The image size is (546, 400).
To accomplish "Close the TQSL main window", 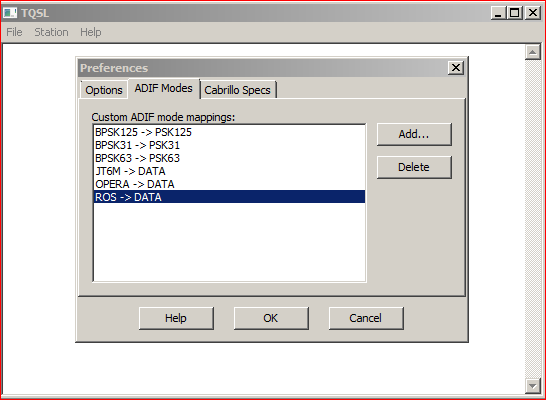I will 533,13.
